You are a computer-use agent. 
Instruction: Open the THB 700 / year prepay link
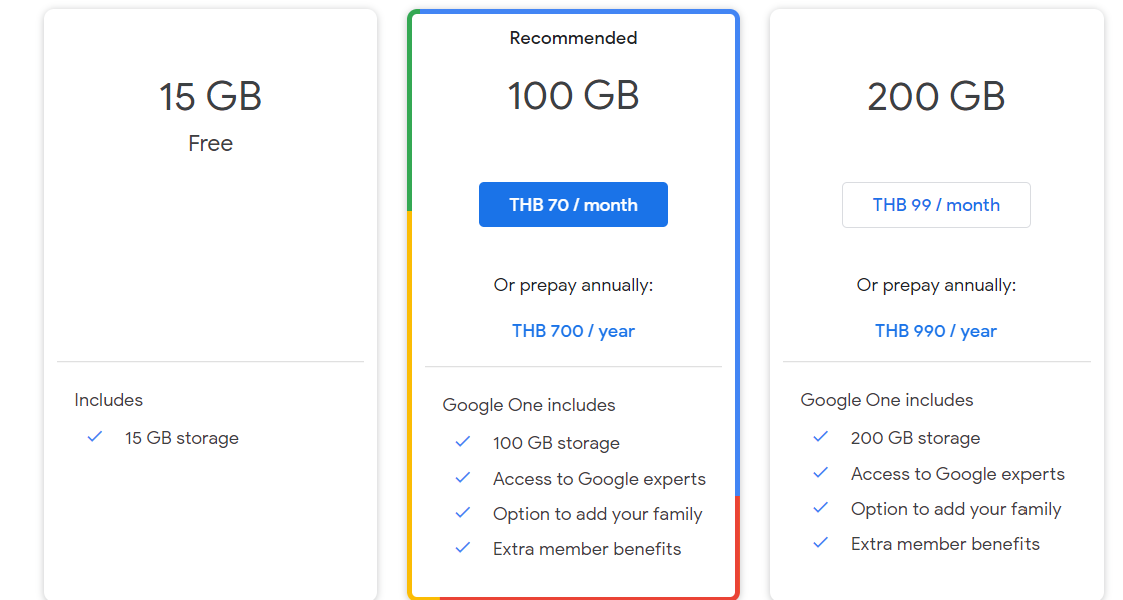click(573, 331)
